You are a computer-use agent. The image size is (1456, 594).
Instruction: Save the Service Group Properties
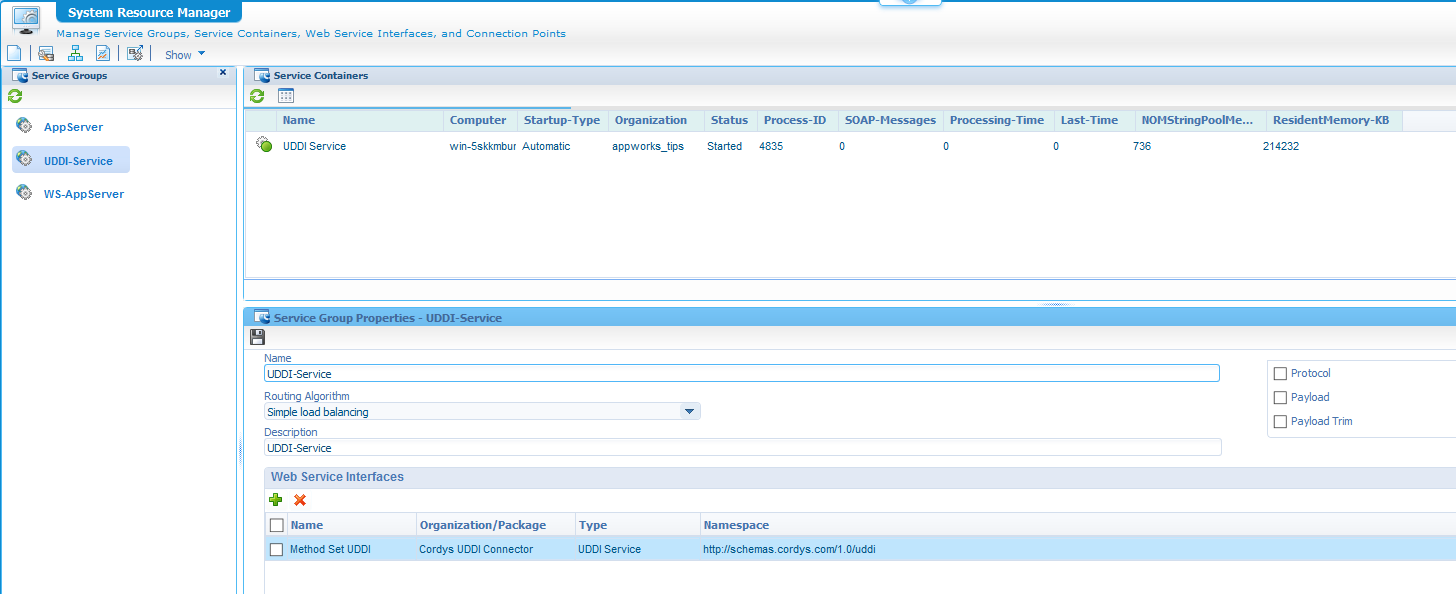tap(257, 338)
